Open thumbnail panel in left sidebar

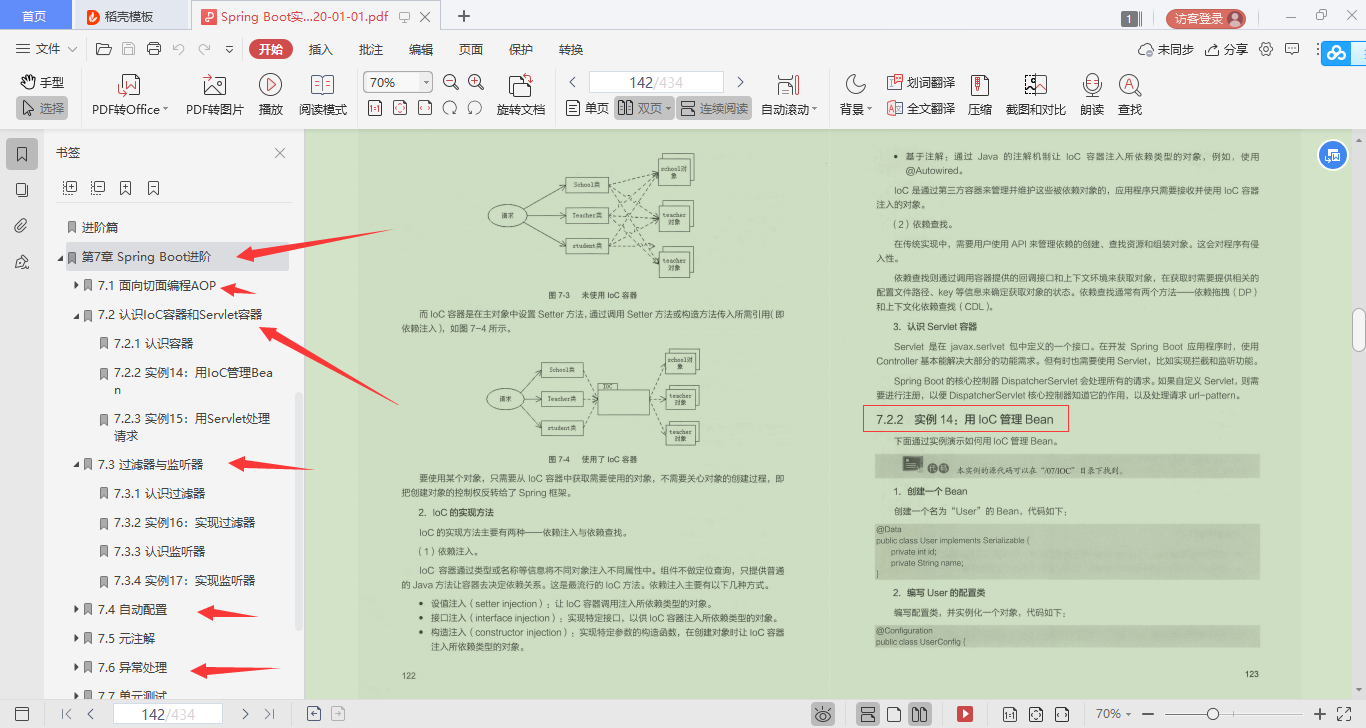(x=22, y=190)
